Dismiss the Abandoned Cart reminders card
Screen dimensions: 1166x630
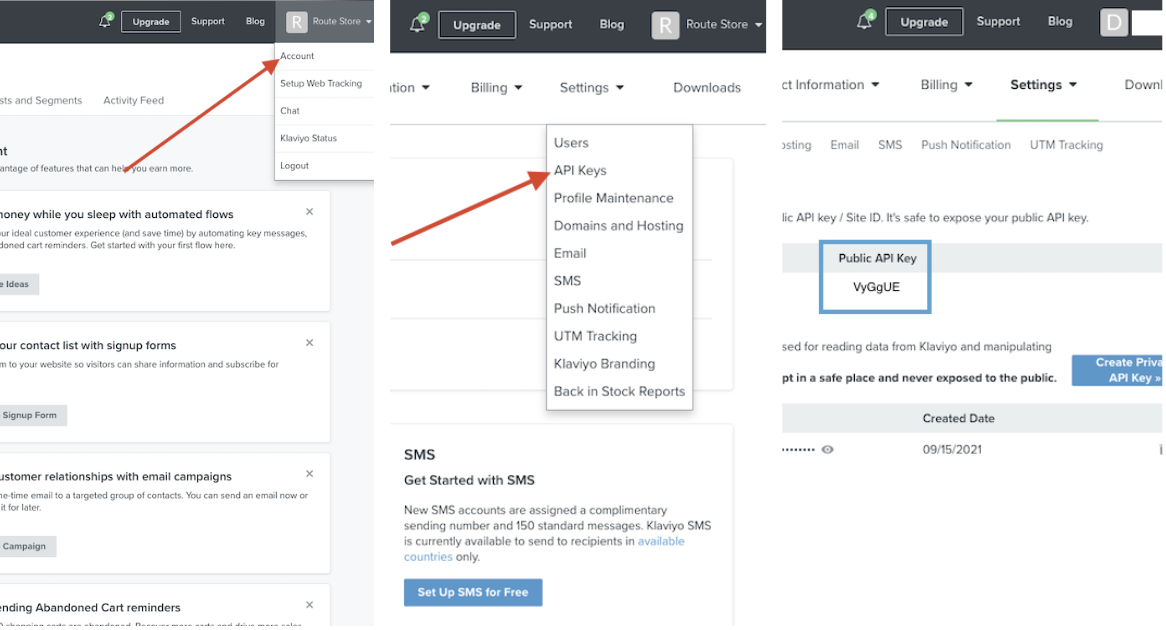coord(309,605)
